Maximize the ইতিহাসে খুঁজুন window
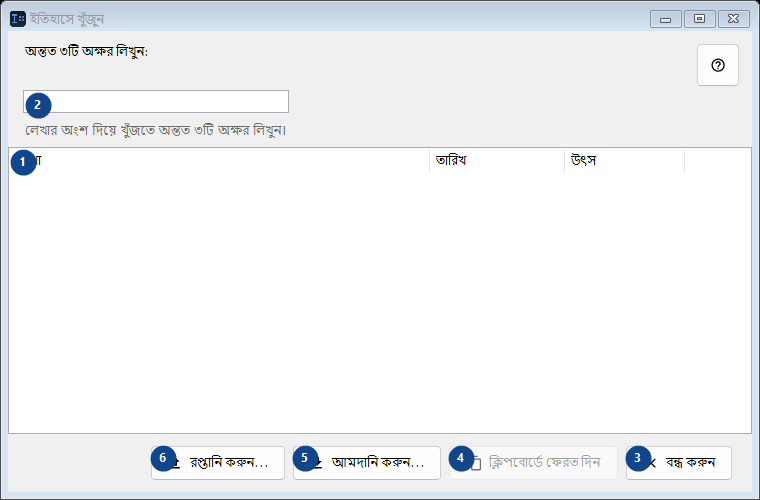Screen dimensions: 760x500 click(699, 19)
